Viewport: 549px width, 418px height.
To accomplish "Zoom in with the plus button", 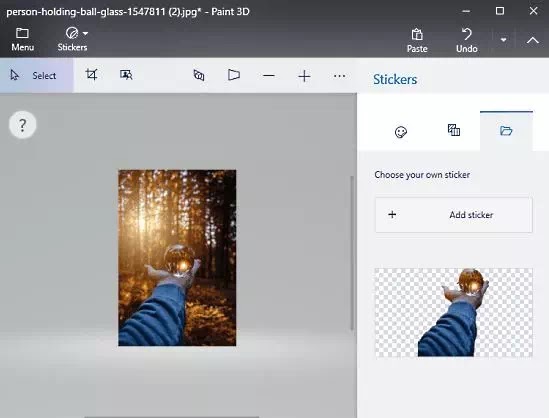I will tap(304, 76).
